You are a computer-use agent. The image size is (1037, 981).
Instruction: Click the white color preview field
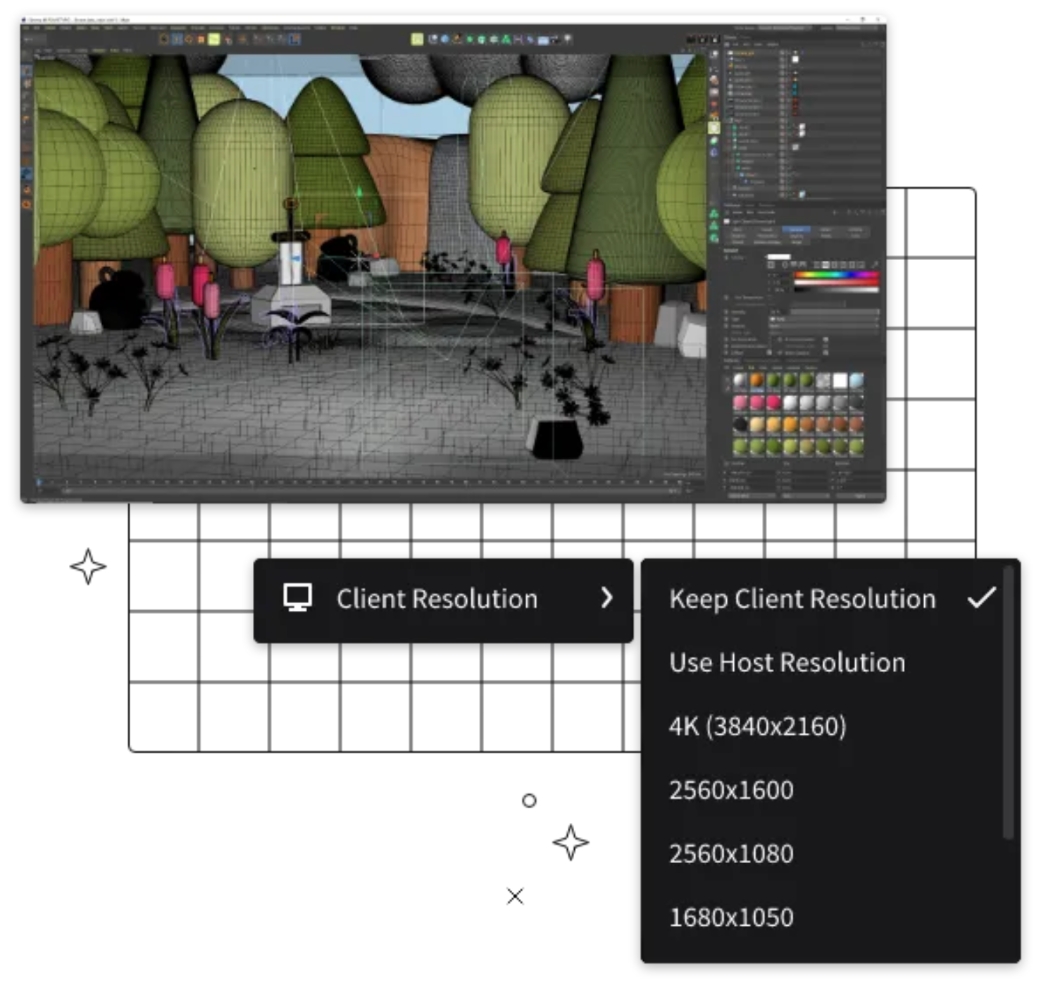coord(779,257)
